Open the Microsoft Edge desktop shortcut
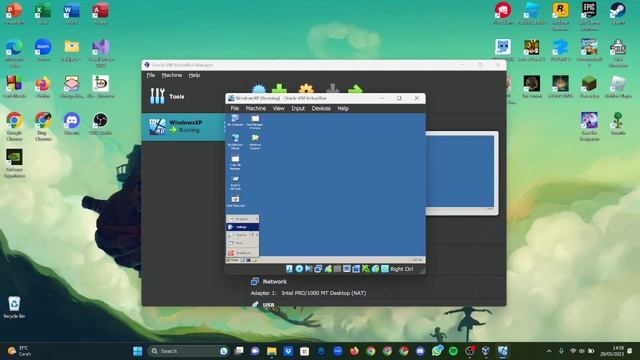The height and width of the screenshot is (360, 640). [14, 53]
